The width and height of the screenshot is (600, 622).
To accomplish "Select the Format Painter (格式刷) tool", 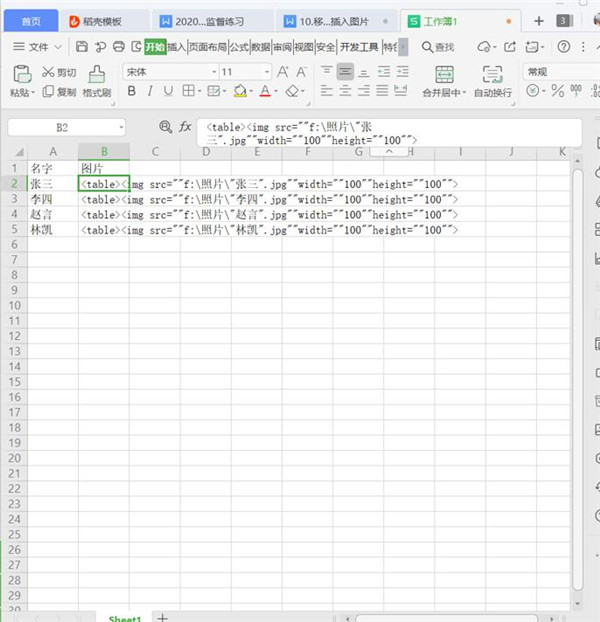I will [97, 82].
